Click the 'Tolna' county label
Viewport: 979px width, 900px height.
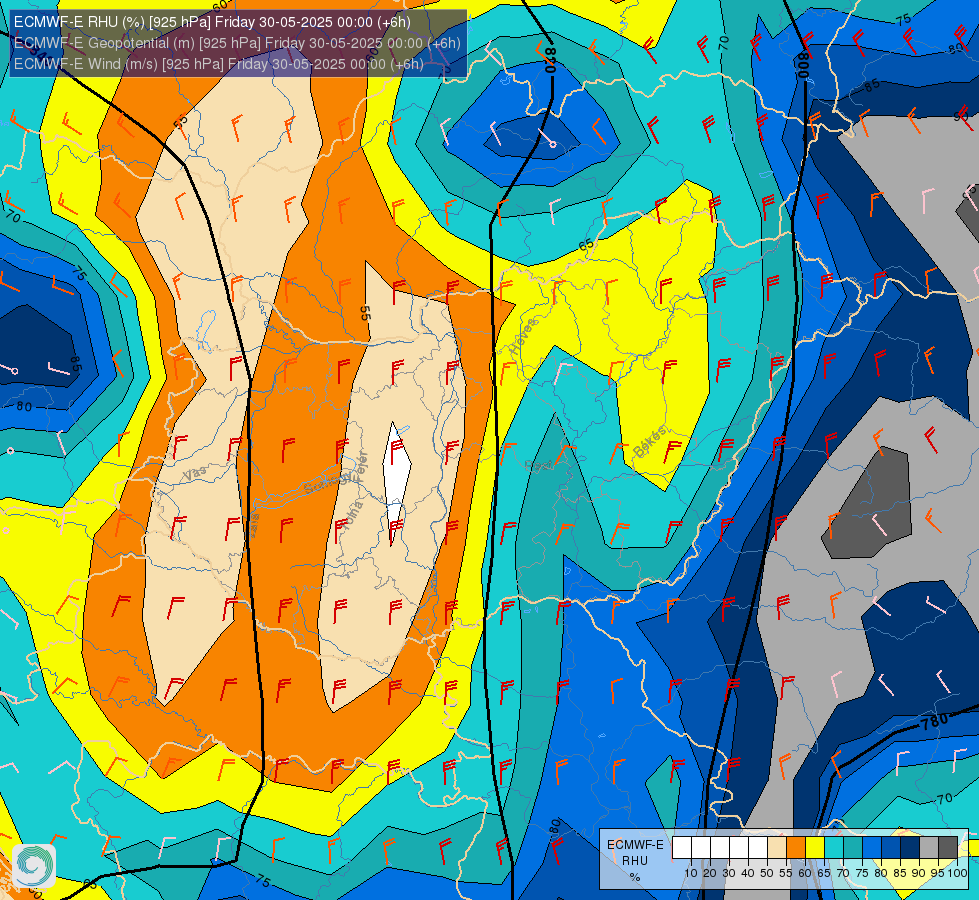click(353, 515)
